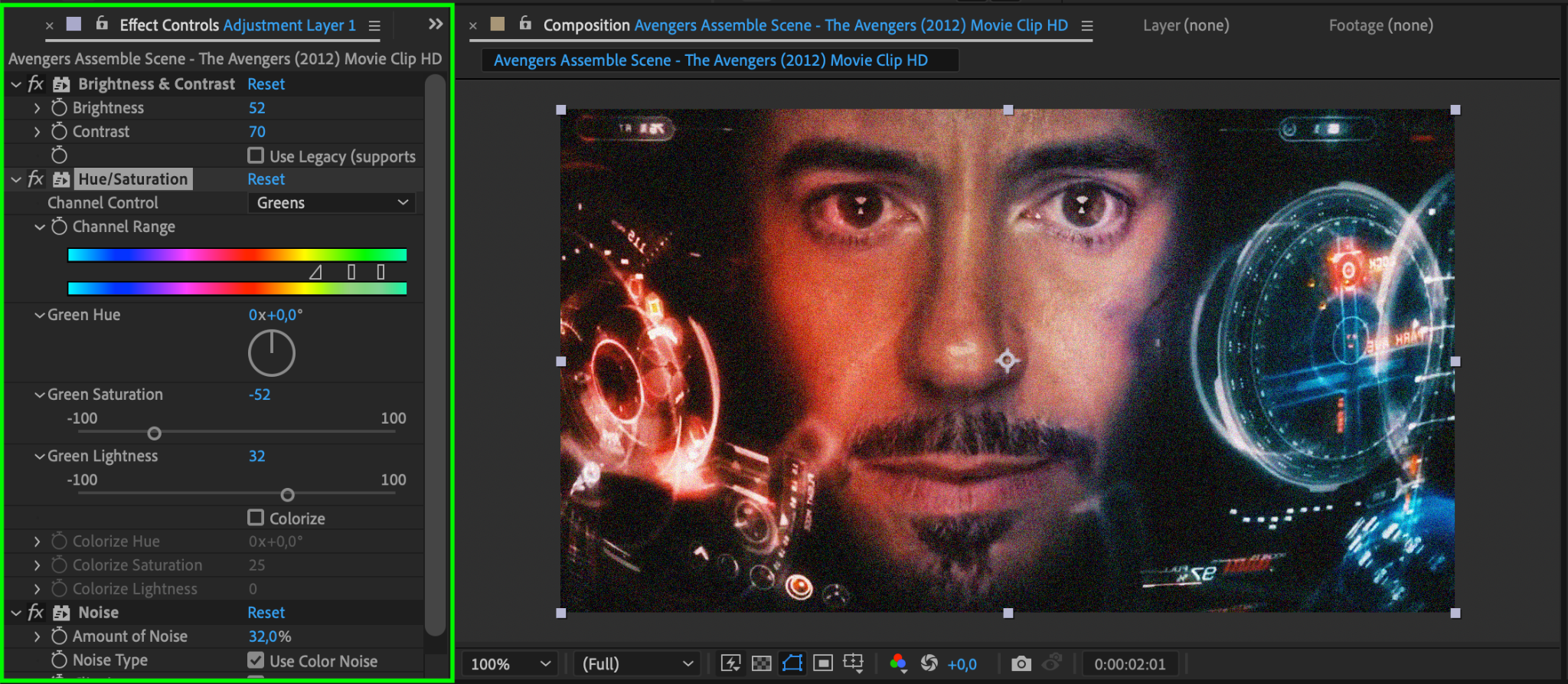The height and width of the screenshot is (684, 1568).
Task: Expand the Contrast property
Action: (37, 132)
